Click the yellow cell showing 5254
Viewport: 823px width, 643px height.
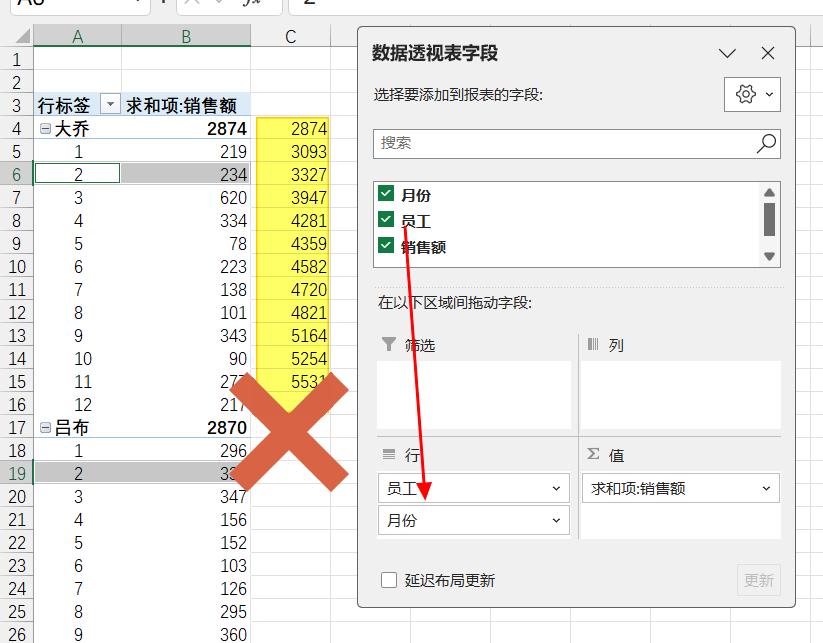tap(292, 359)
